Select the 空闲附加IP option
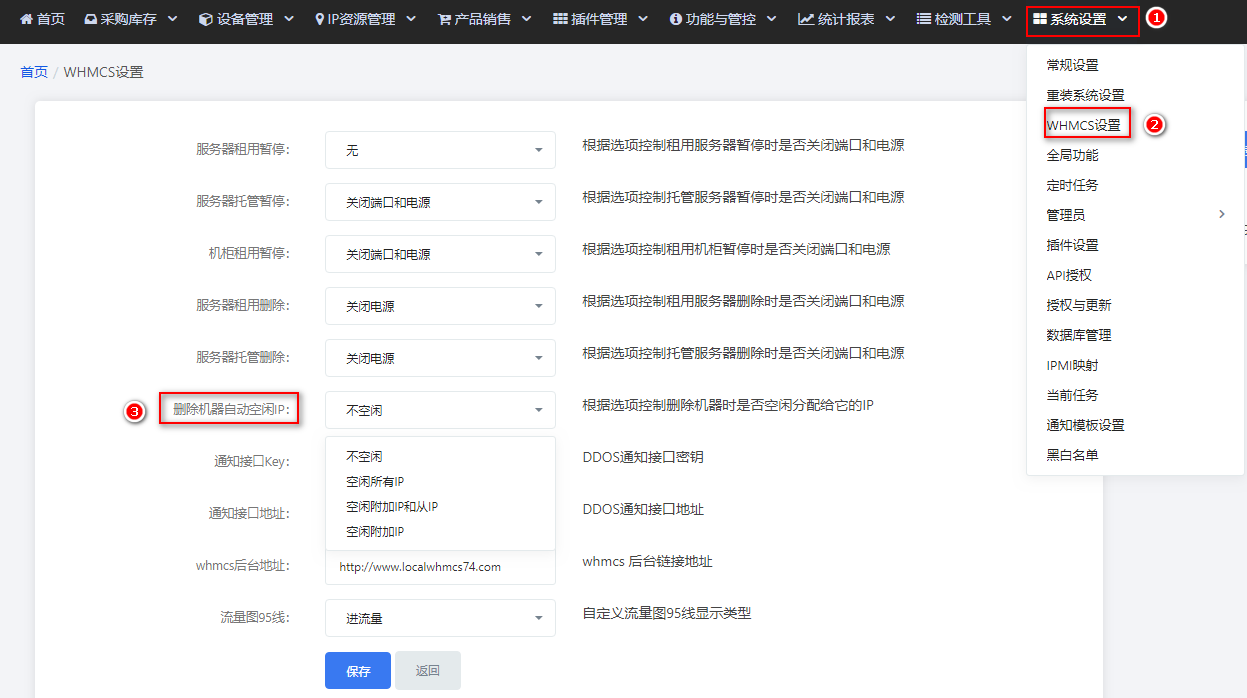 pyautogui.click(x=375, y=532)
